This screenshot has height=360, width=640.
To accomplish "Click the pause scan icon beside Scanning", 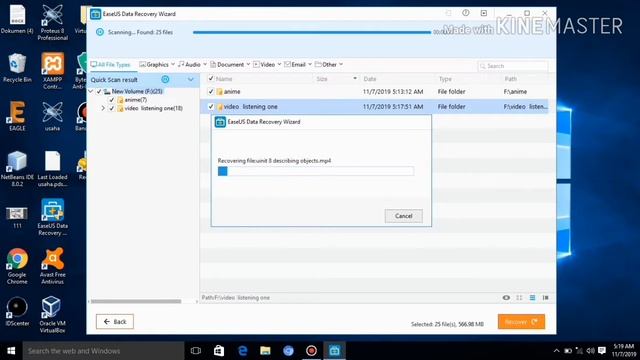I will tap(100, 32).
